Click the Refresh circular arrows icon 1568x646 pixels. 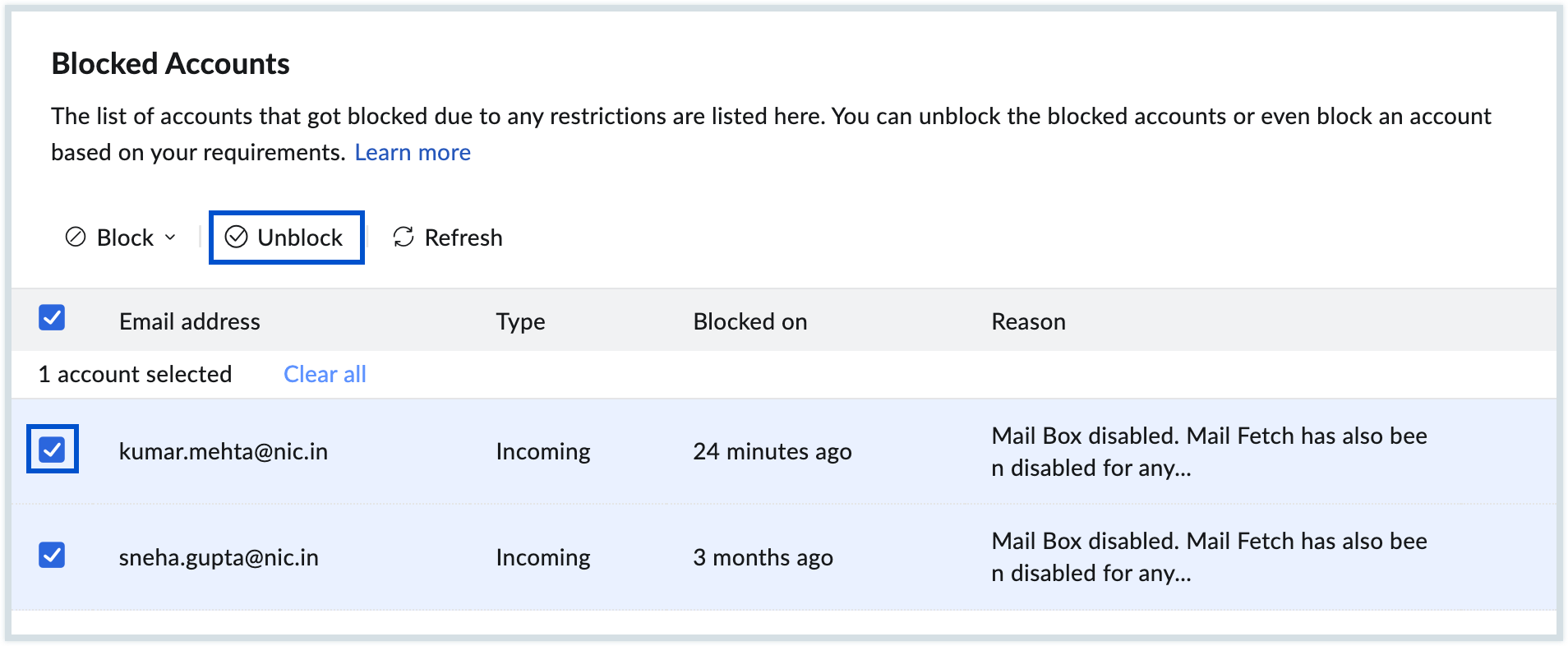point(404,238)
